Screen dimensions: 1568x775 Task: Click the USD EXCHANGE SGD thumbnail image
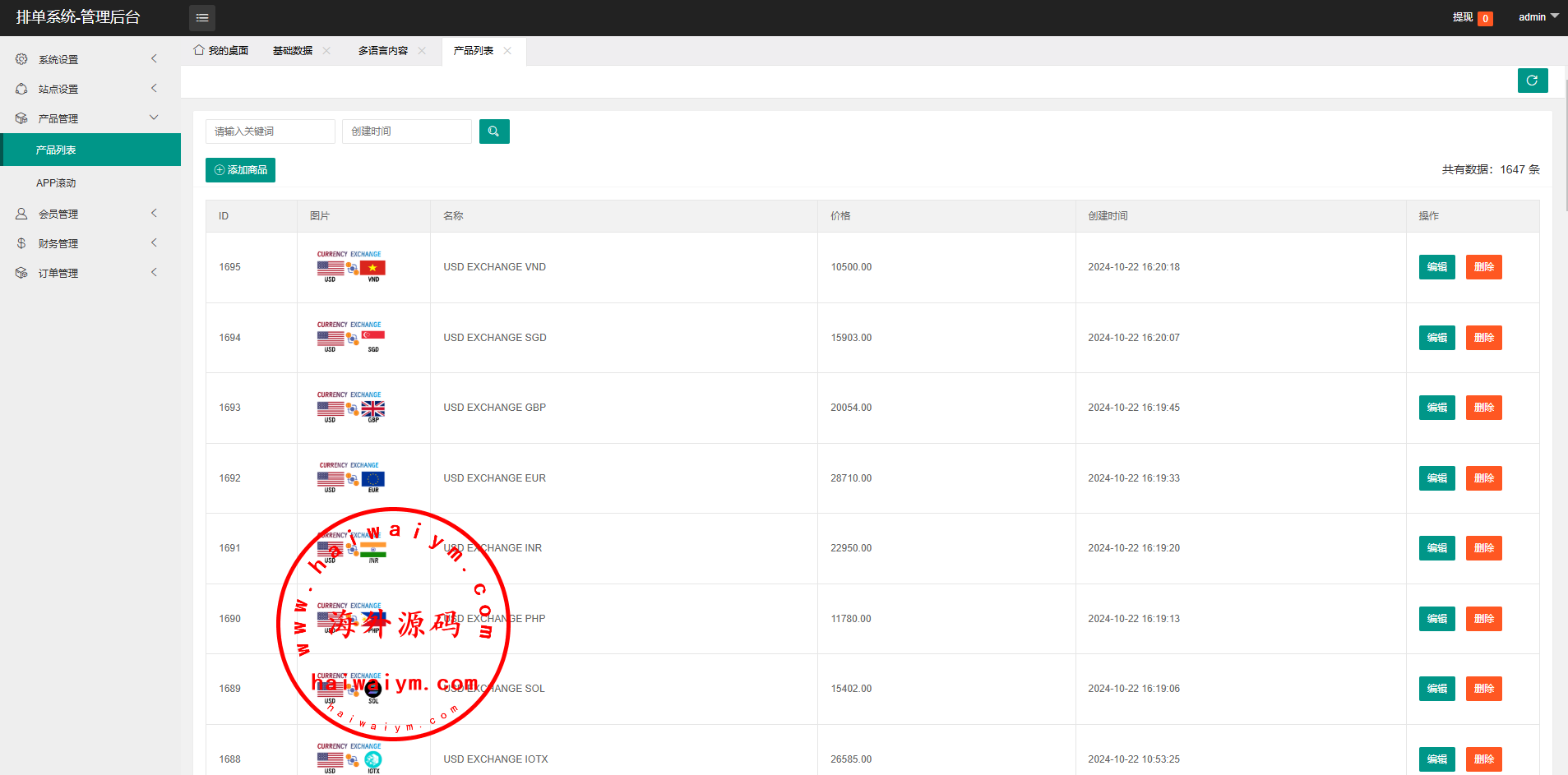[x=351, y=337]
